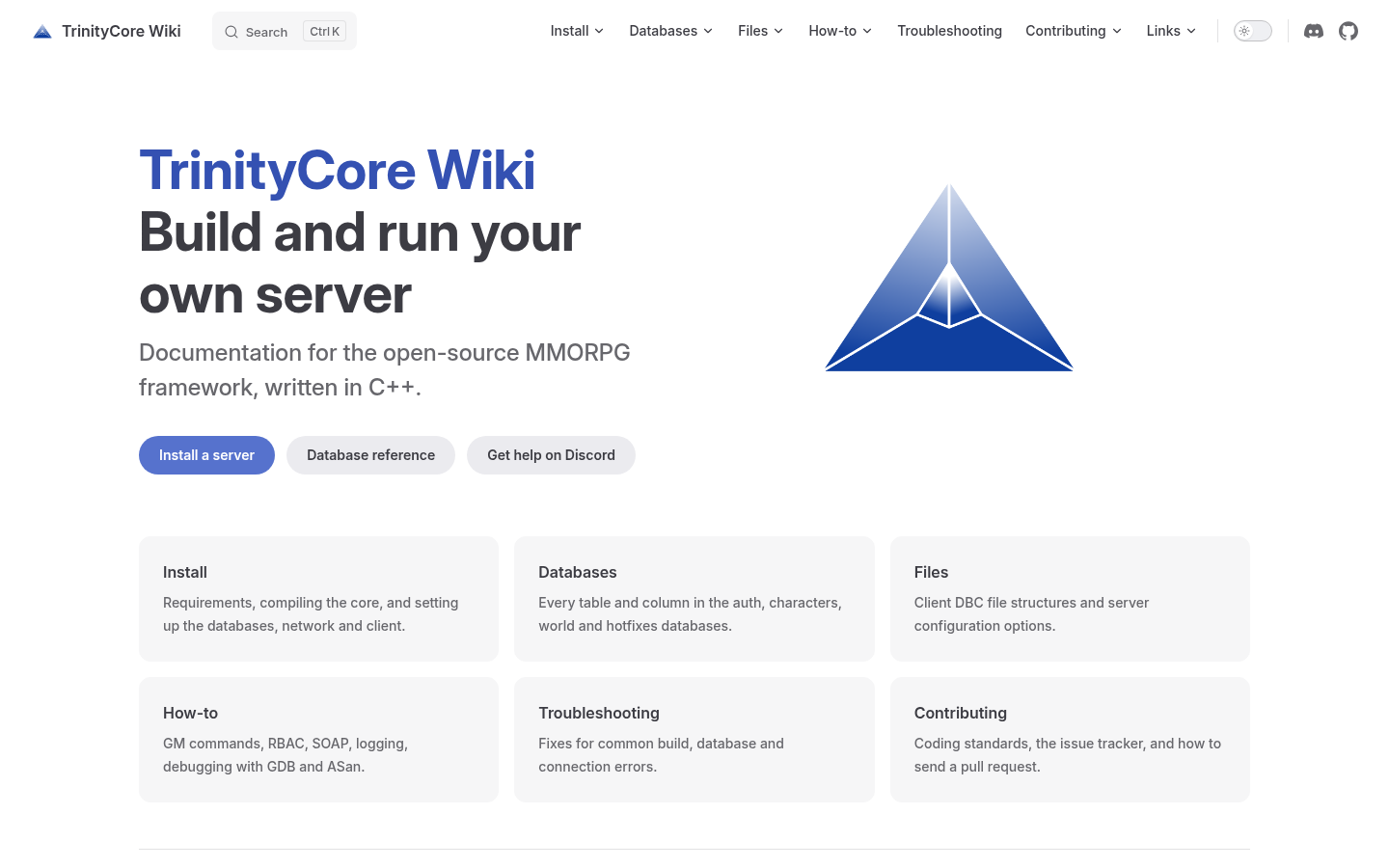Expand the How-to nav dropdown

pos(840,31)
